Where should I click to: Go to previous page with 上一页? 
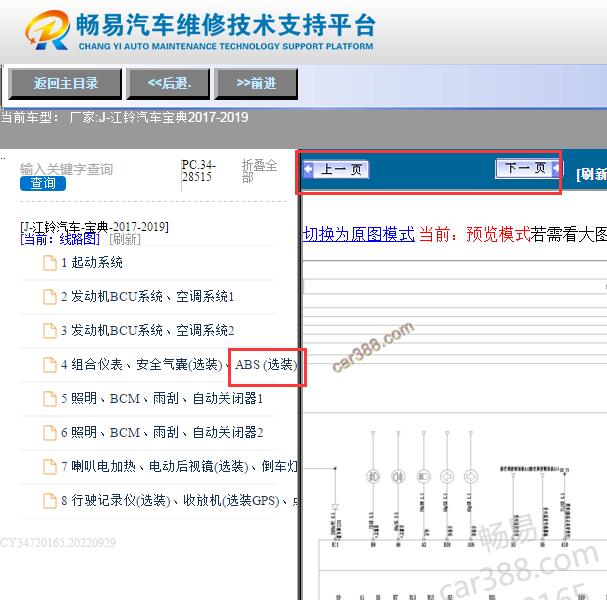[x=336, y=170]
